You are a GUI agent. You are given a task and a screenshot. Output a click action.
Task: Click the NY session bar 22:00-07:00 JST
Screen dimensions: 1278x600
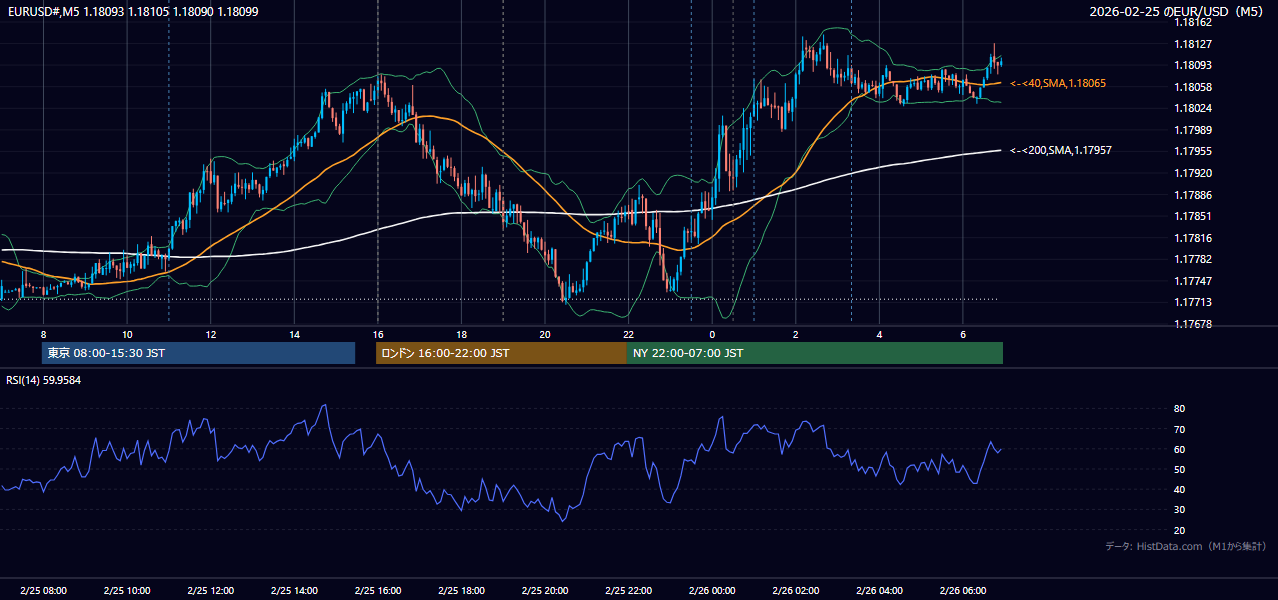coord(815,353)
